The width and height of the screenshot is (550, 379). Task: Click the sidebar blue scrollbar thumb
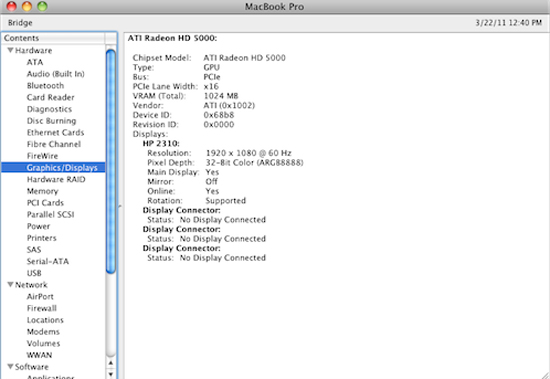pos(110,161)
